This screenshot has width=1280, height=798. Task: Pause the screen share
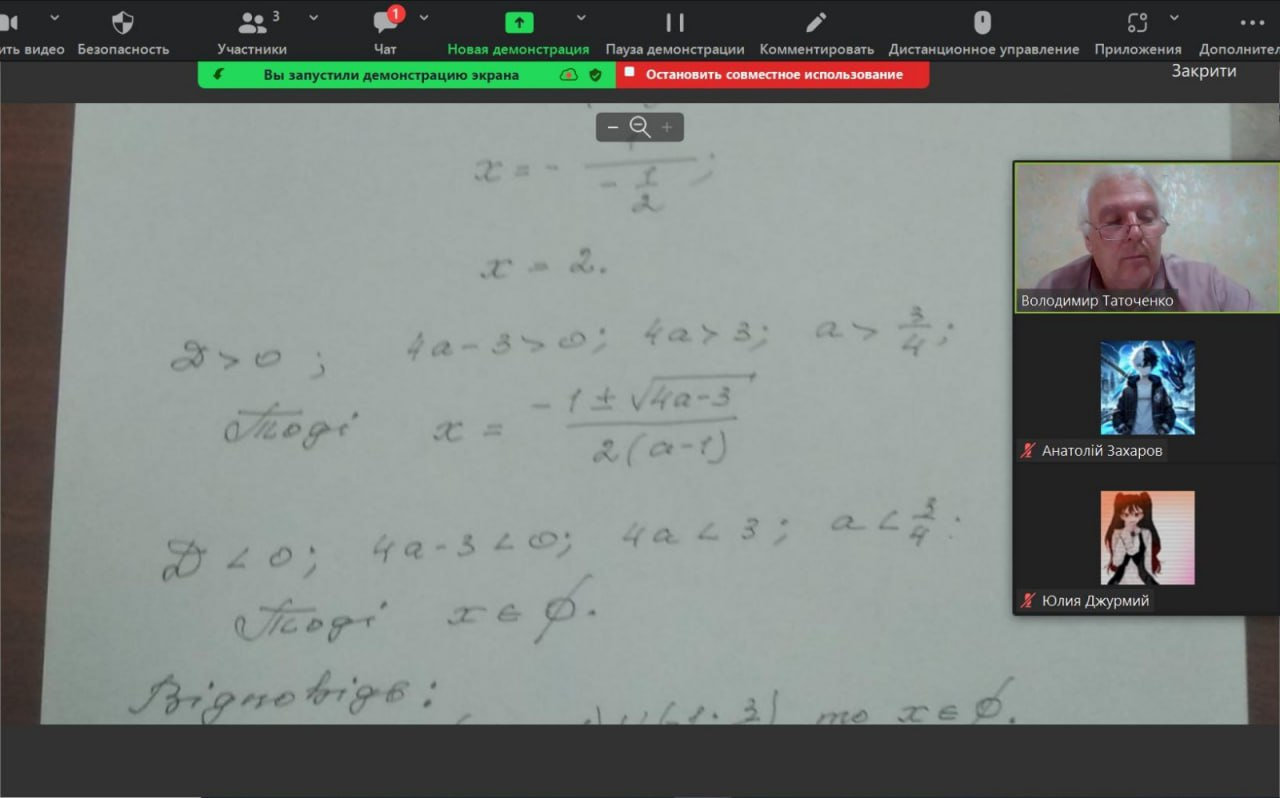(x=675, y=22)
